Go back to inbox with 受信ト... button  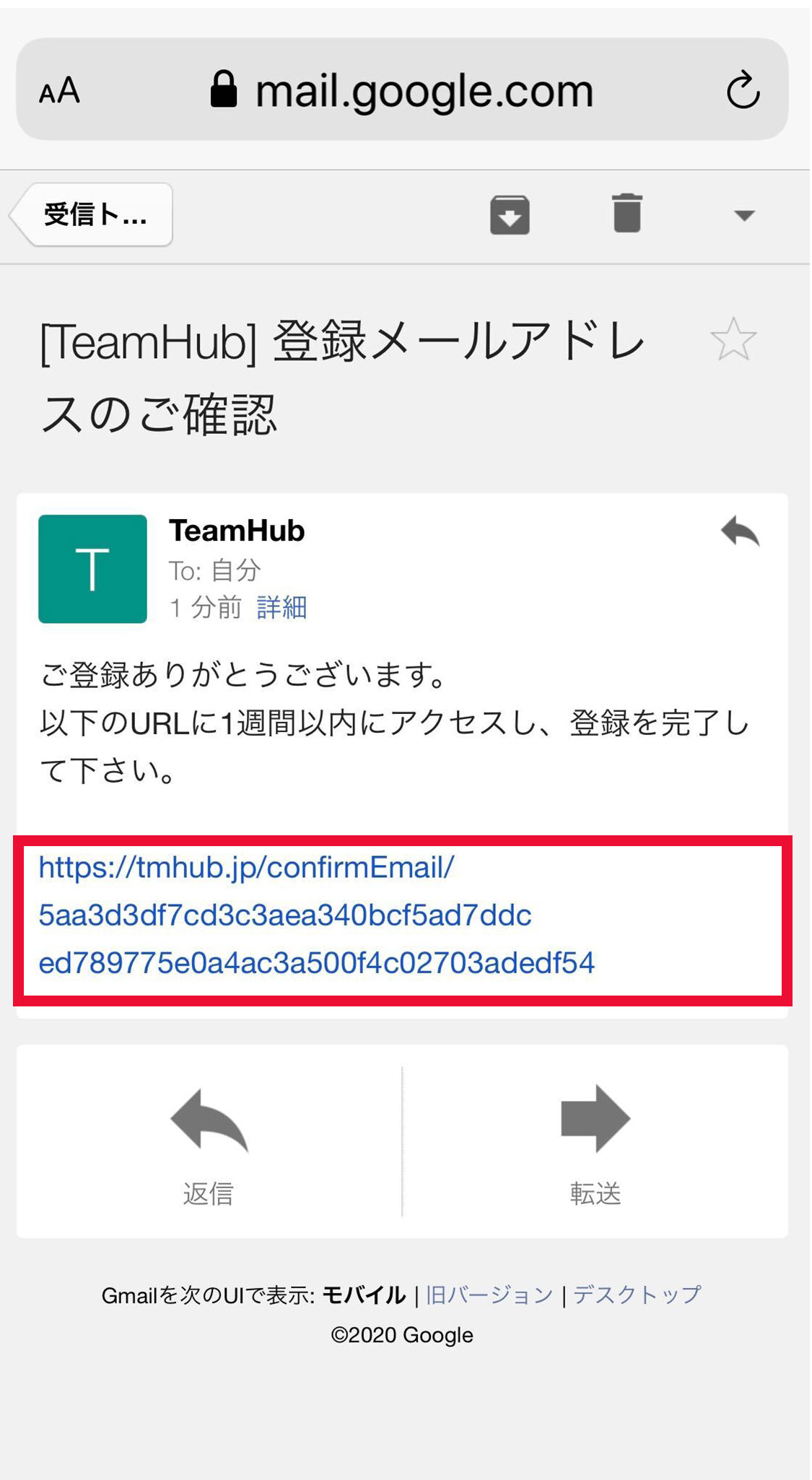(92, 214)
